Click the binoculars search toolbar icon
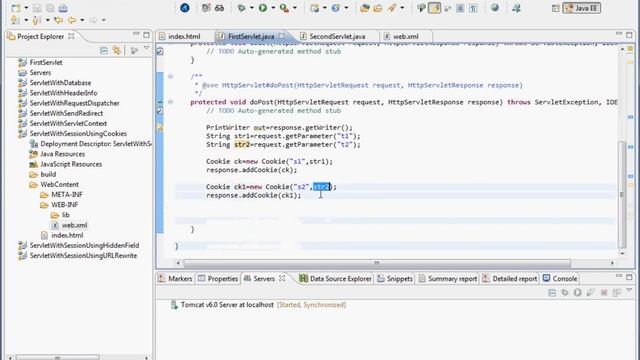 (220, 8)
